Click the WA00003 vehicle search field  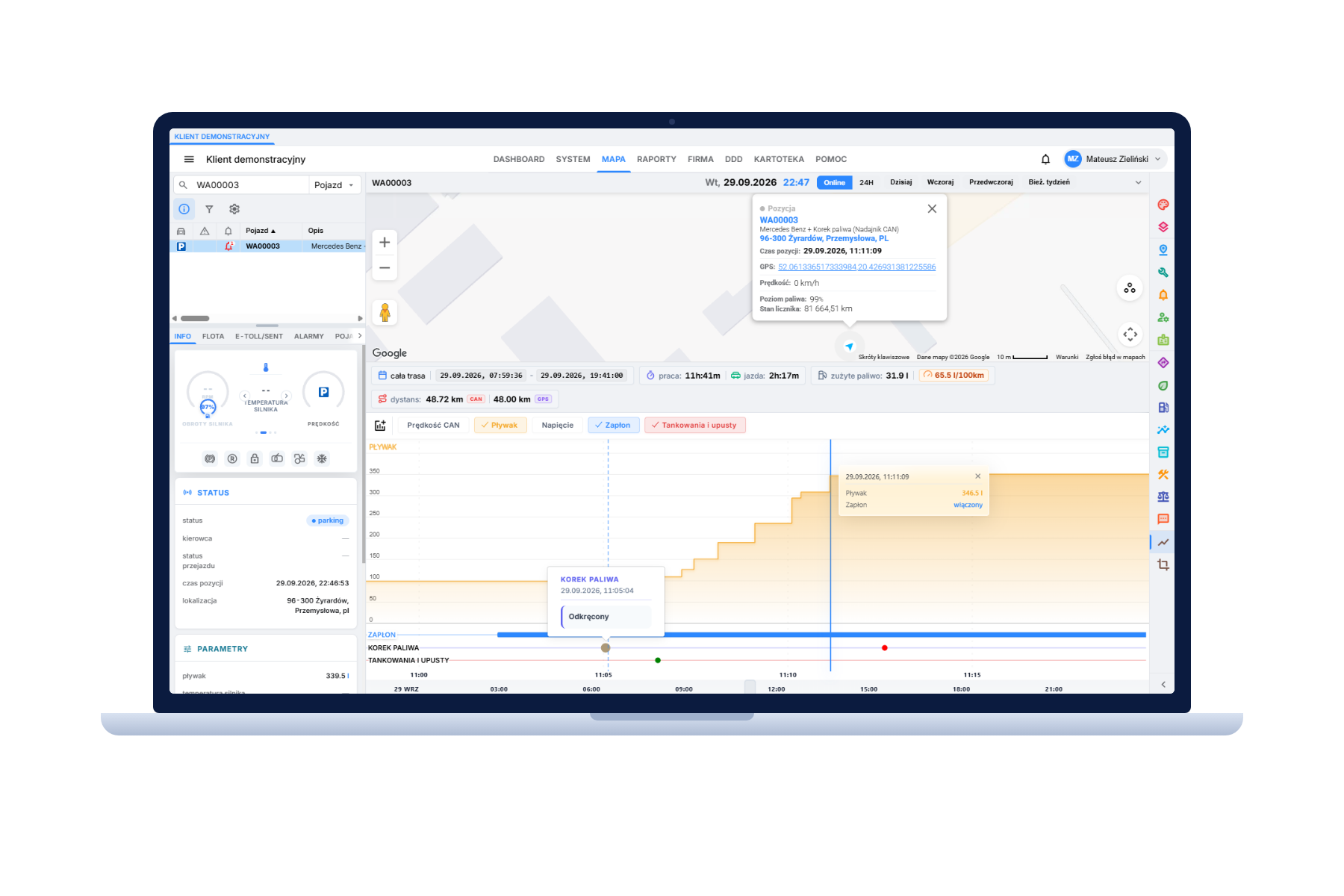243,185
